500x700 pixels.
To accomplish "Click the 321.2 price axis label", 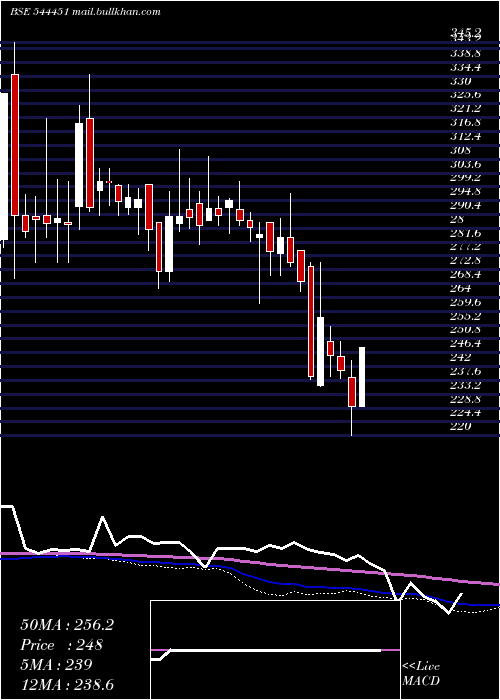I will 466,109.
